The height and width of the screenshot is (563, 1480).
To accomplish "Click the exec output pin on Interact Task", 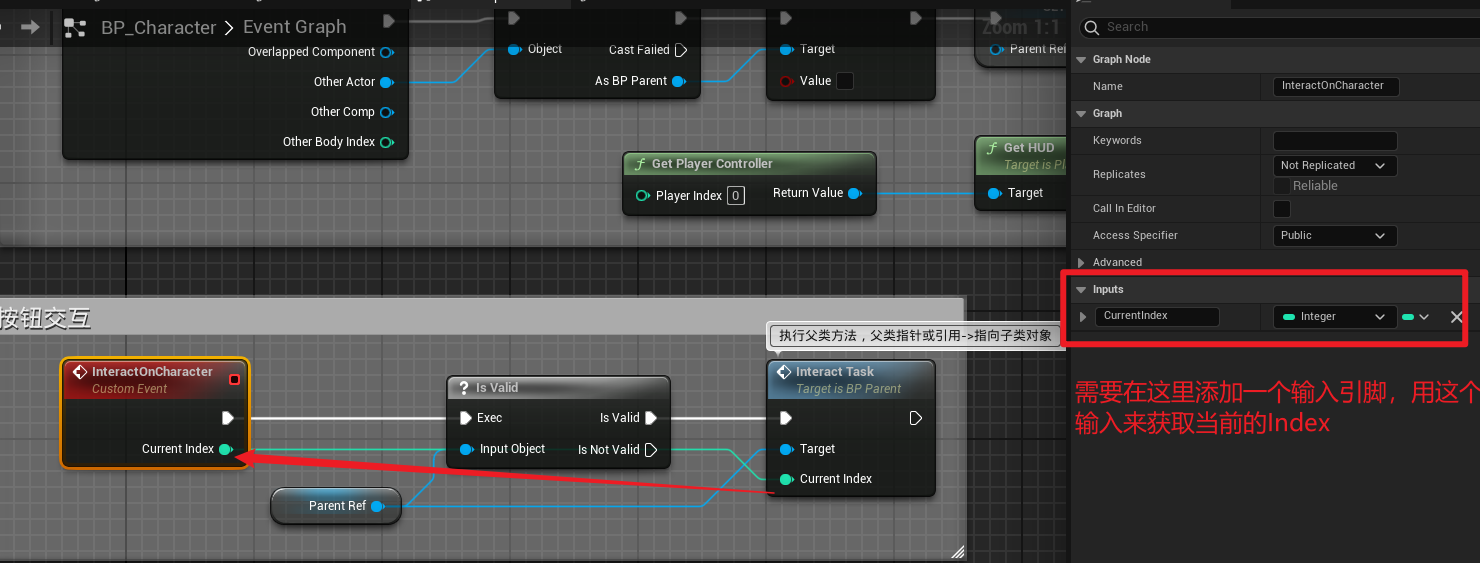I will [916, 418].
